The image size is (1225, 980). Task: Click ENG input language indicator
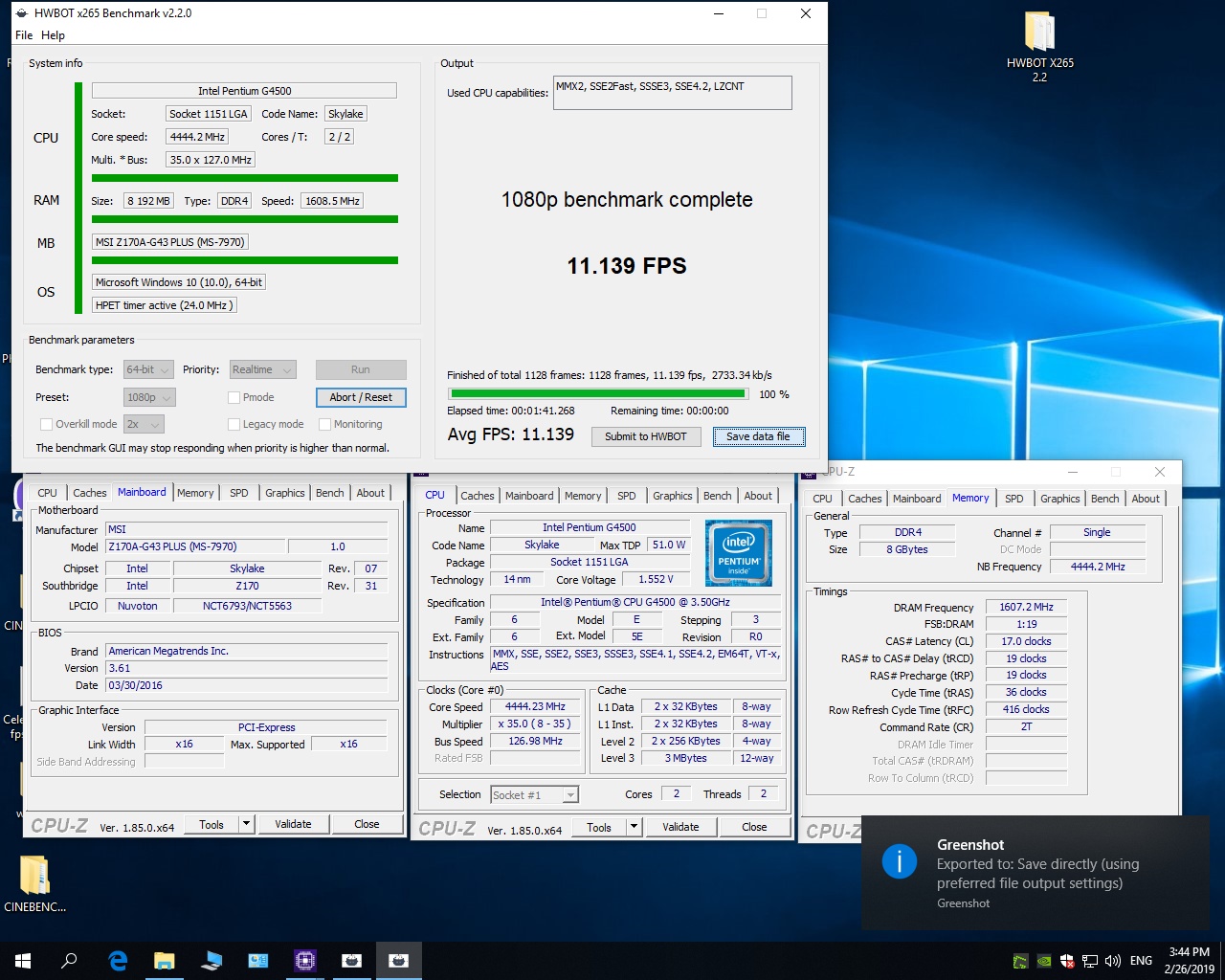pos(1141,961)
